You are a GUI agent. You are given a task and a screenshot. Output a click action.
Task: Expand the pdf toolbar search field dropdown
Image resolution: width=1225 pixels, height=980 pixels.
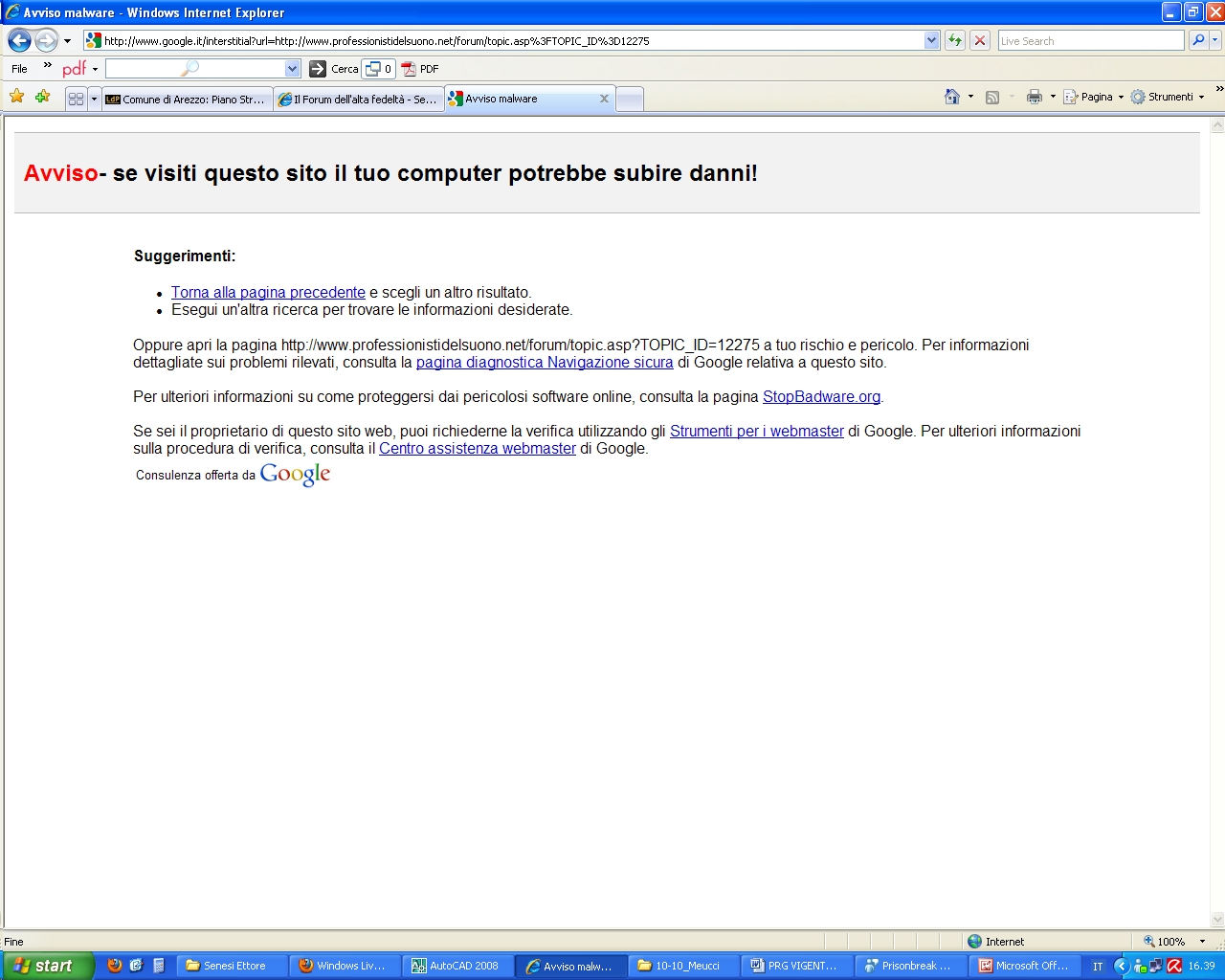(293, 69)
